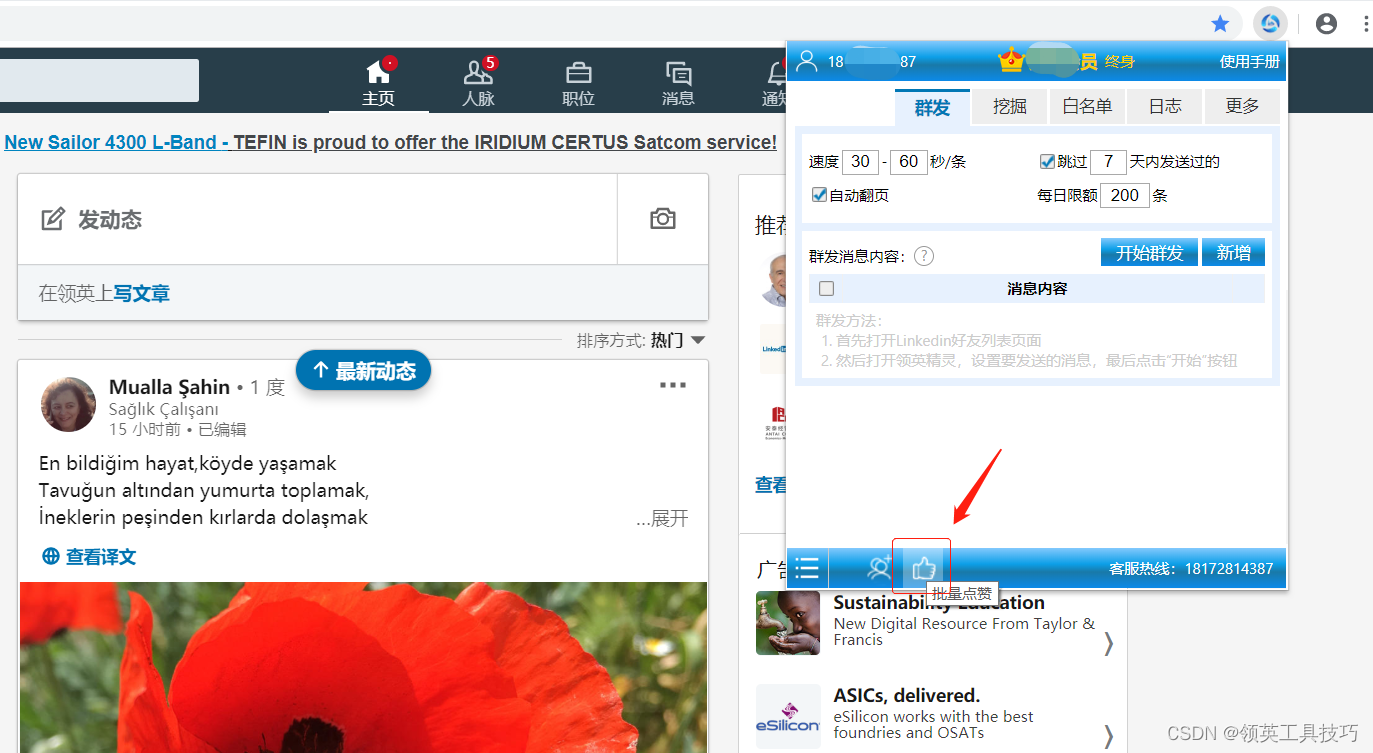Toggle the 自动翻页 checkbox
The height and width of the screenshot is (753, 1373).
point(820,195)
